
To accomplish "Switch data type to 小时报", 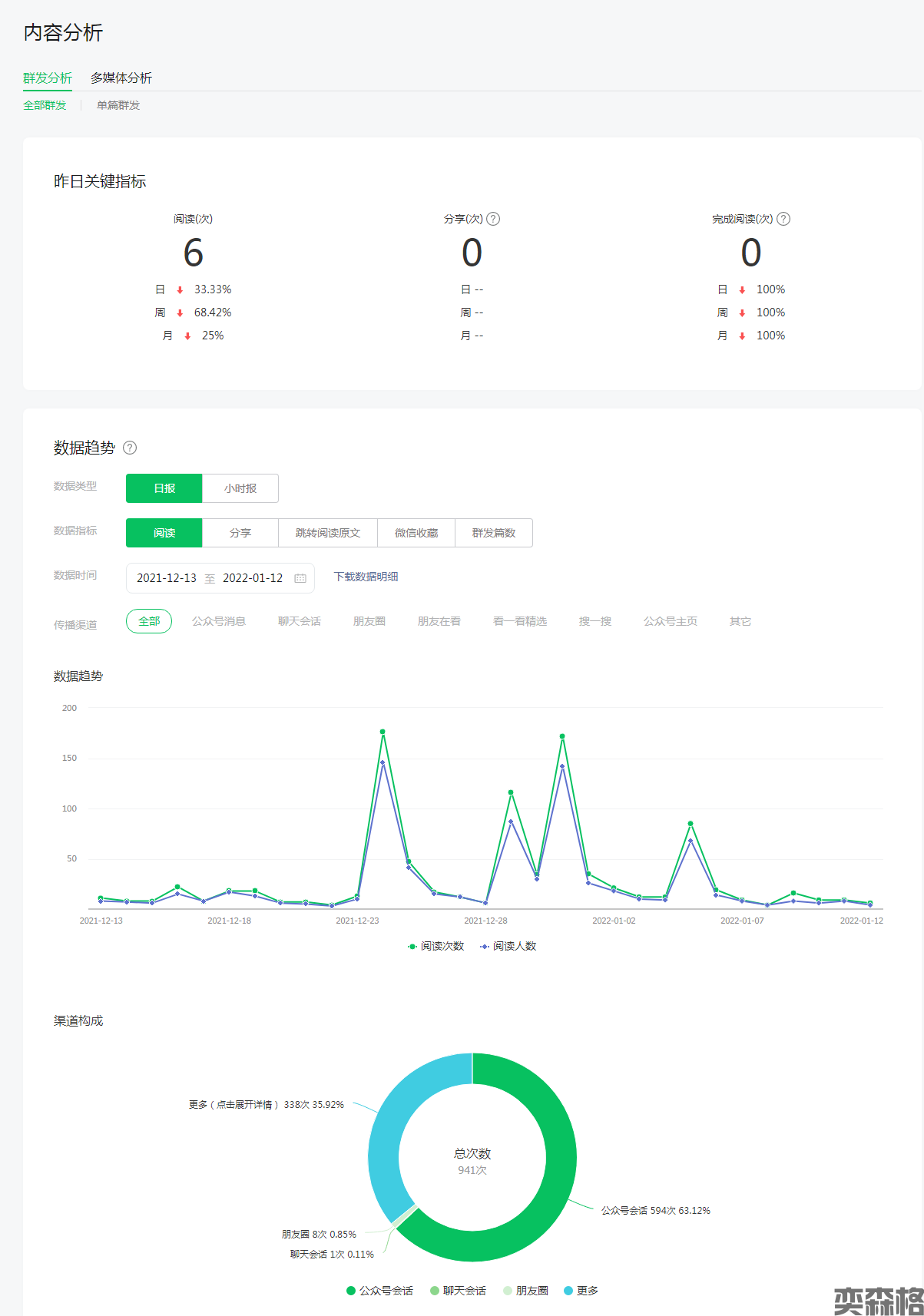I will click(x=240, y=488).
